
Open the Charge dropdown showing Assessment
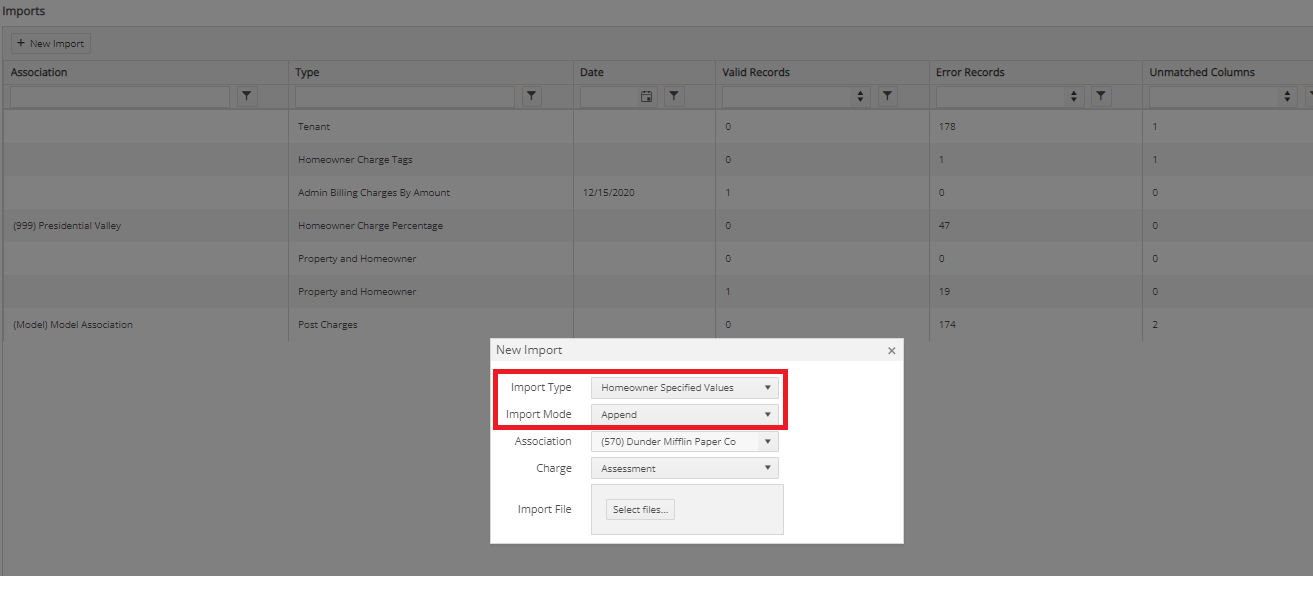(x=685, y=468)
